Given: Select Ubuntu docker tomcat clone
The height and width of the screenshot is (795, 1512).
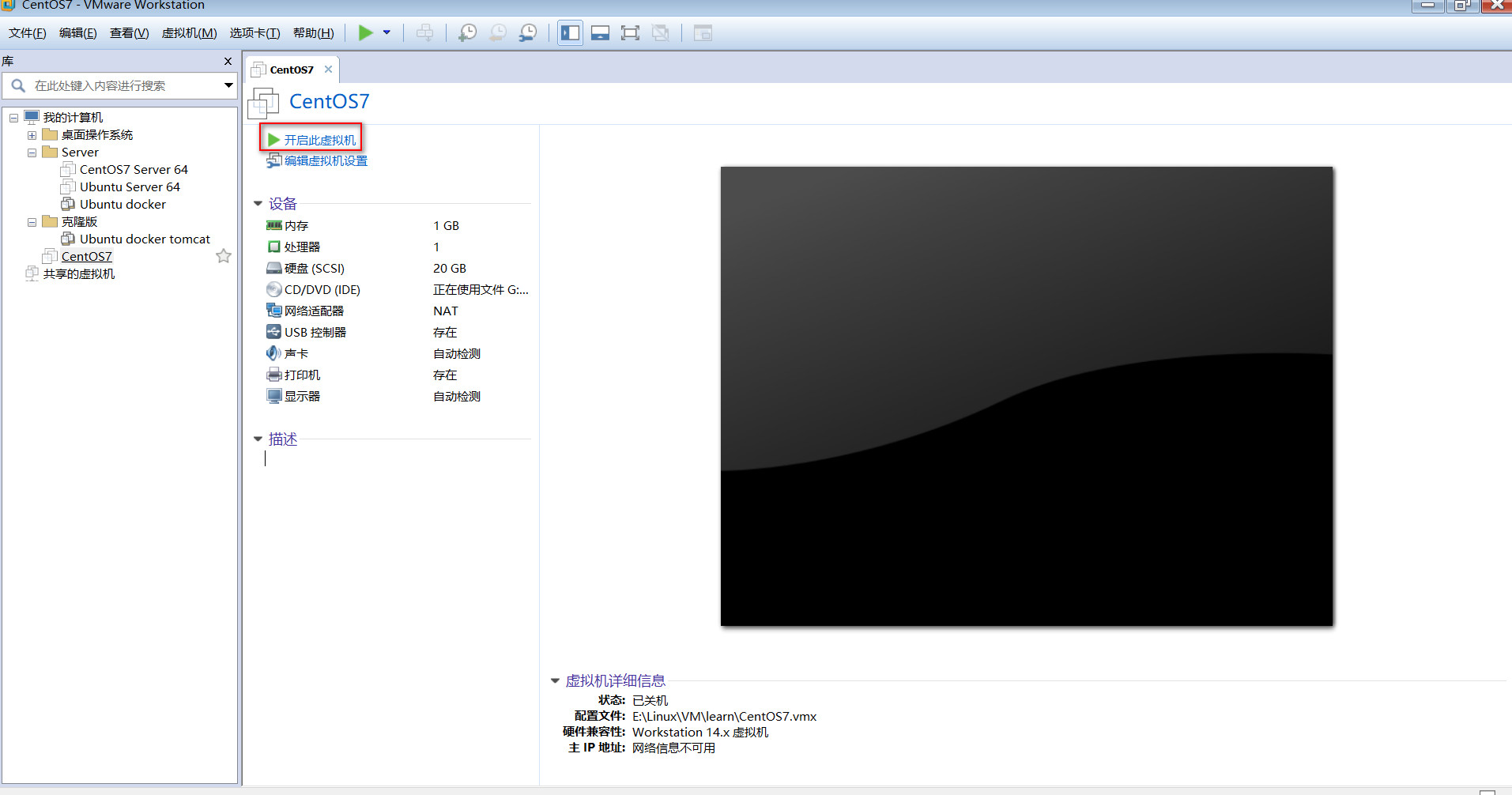Looking at the screenshot, I should pyautogui.click(x=145, y=239).
